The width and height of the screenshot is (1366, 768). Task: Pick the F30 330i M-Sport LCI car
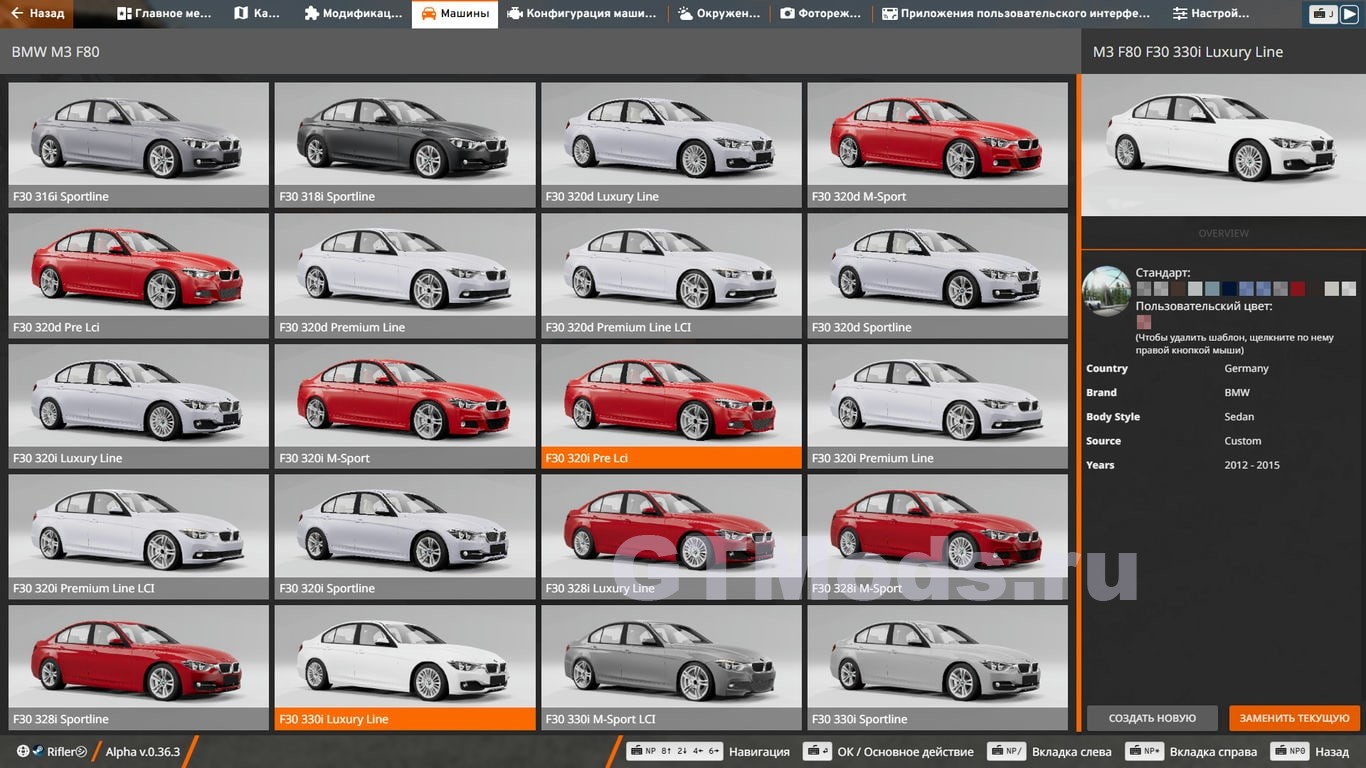pyautogui.click(x=671, y=668)
